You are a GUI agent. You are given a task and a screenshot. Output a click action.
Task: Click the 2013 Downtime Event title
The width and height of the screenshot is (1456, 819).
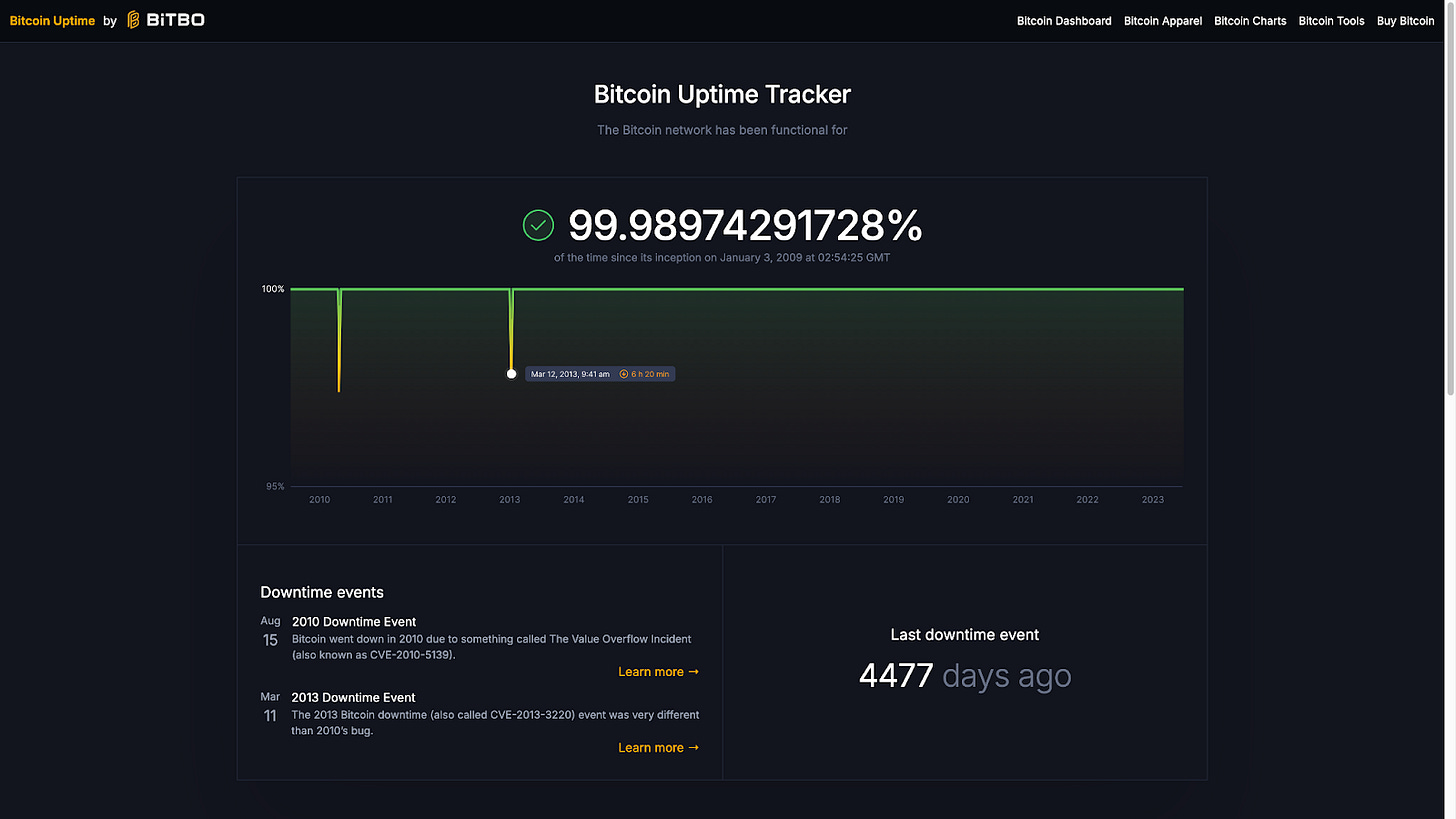[353, 698]
